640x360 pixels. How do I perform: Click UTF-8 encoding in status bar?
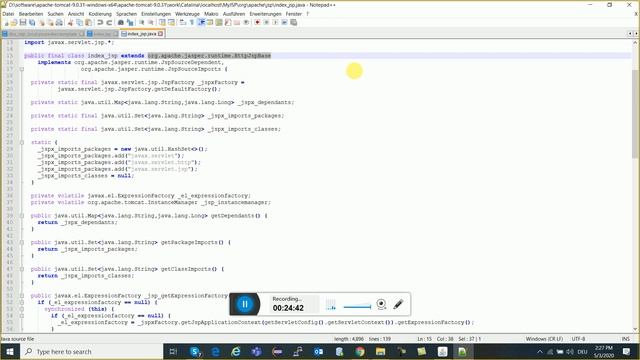pyautogui.click(x=578, y=339)
